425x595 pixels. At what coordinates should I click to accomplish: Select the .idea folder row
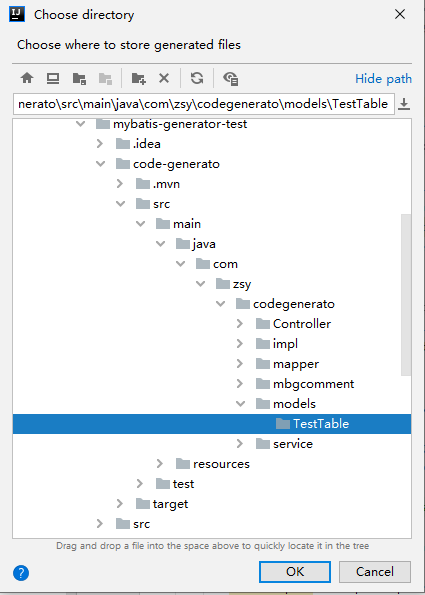(x=138, y=144)
